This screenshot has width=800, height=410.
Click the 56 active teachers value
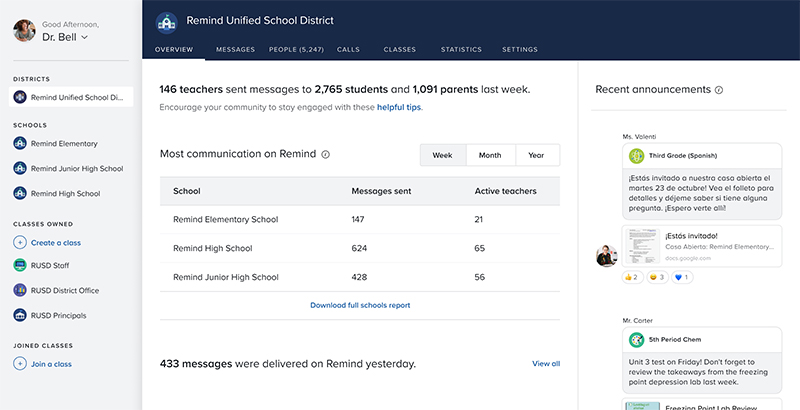coord(480,277)
